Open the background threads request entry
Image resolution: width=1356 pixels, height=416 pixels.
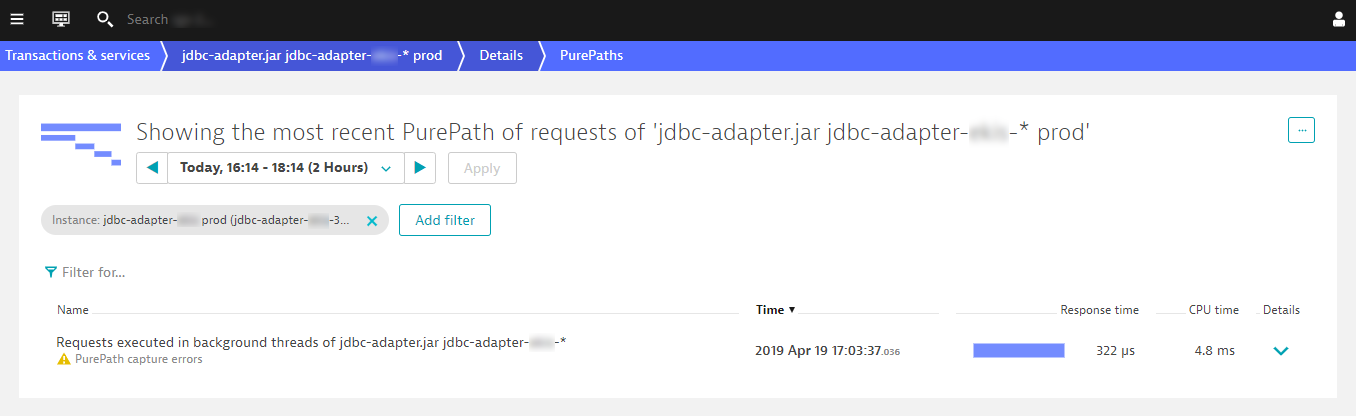tap(311, 343)
